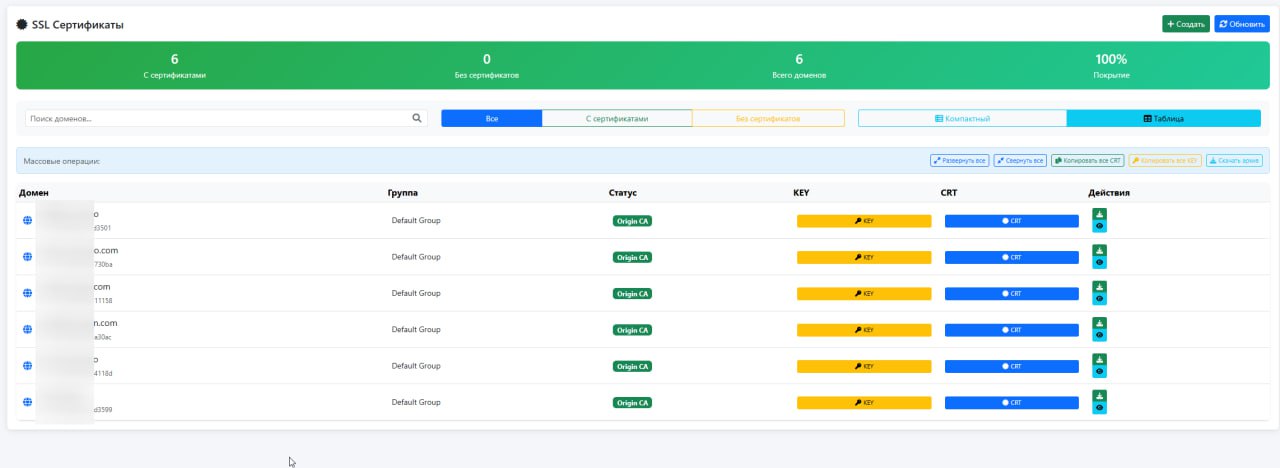
Task: Select the 'Все' filter option
Action: (x=491, y=118)
